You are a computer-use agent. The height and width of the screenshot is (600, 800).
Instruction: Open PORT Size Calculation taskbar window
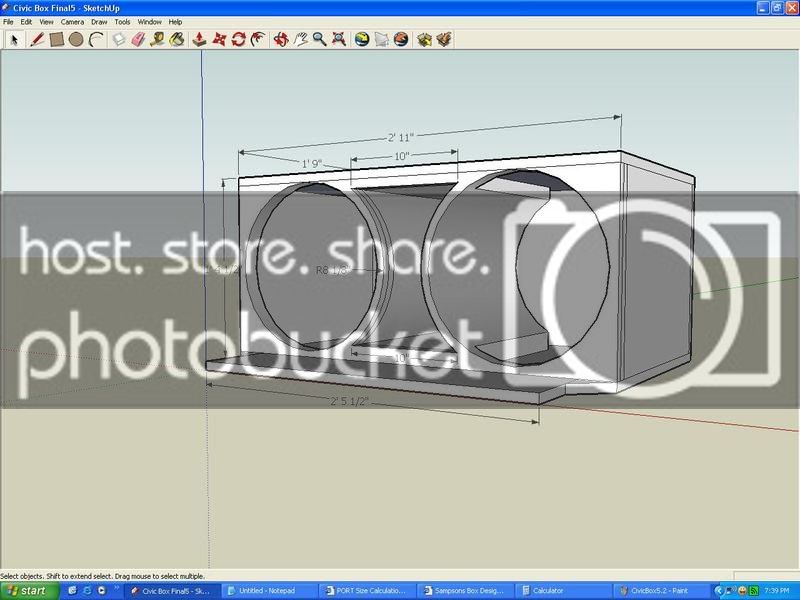tap(367, 591)
